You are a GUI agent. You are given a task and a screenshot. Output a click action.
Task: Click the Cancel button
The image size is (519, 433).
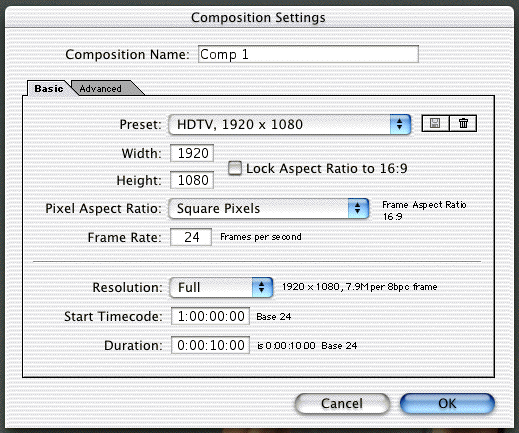click(x=342, y=404)
